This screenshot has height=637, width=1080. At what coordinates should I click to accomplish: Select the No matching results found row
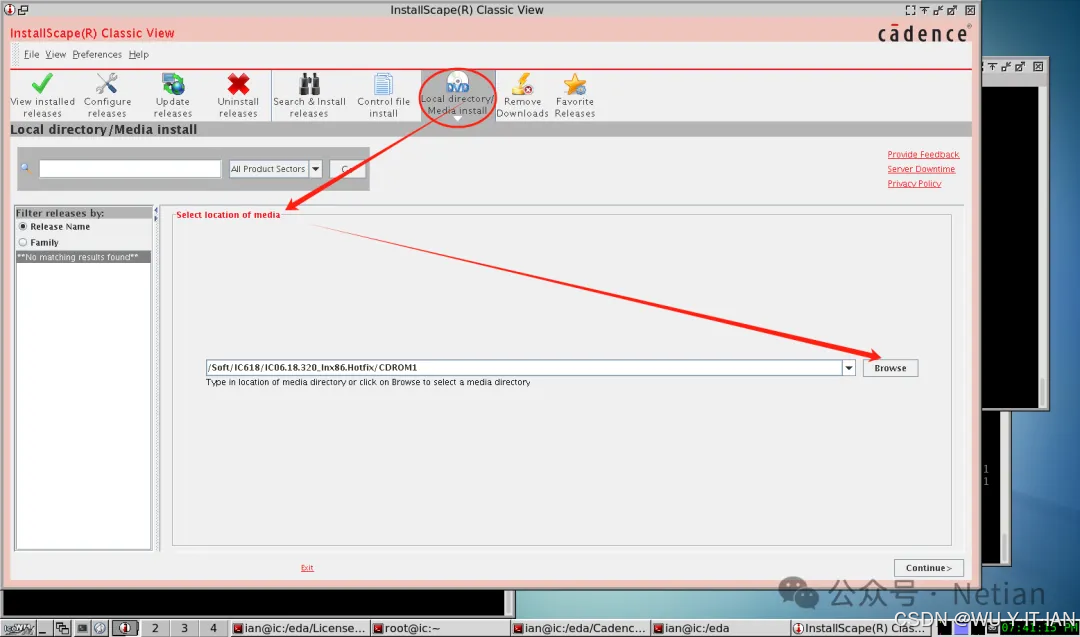[x=83, y=257]
